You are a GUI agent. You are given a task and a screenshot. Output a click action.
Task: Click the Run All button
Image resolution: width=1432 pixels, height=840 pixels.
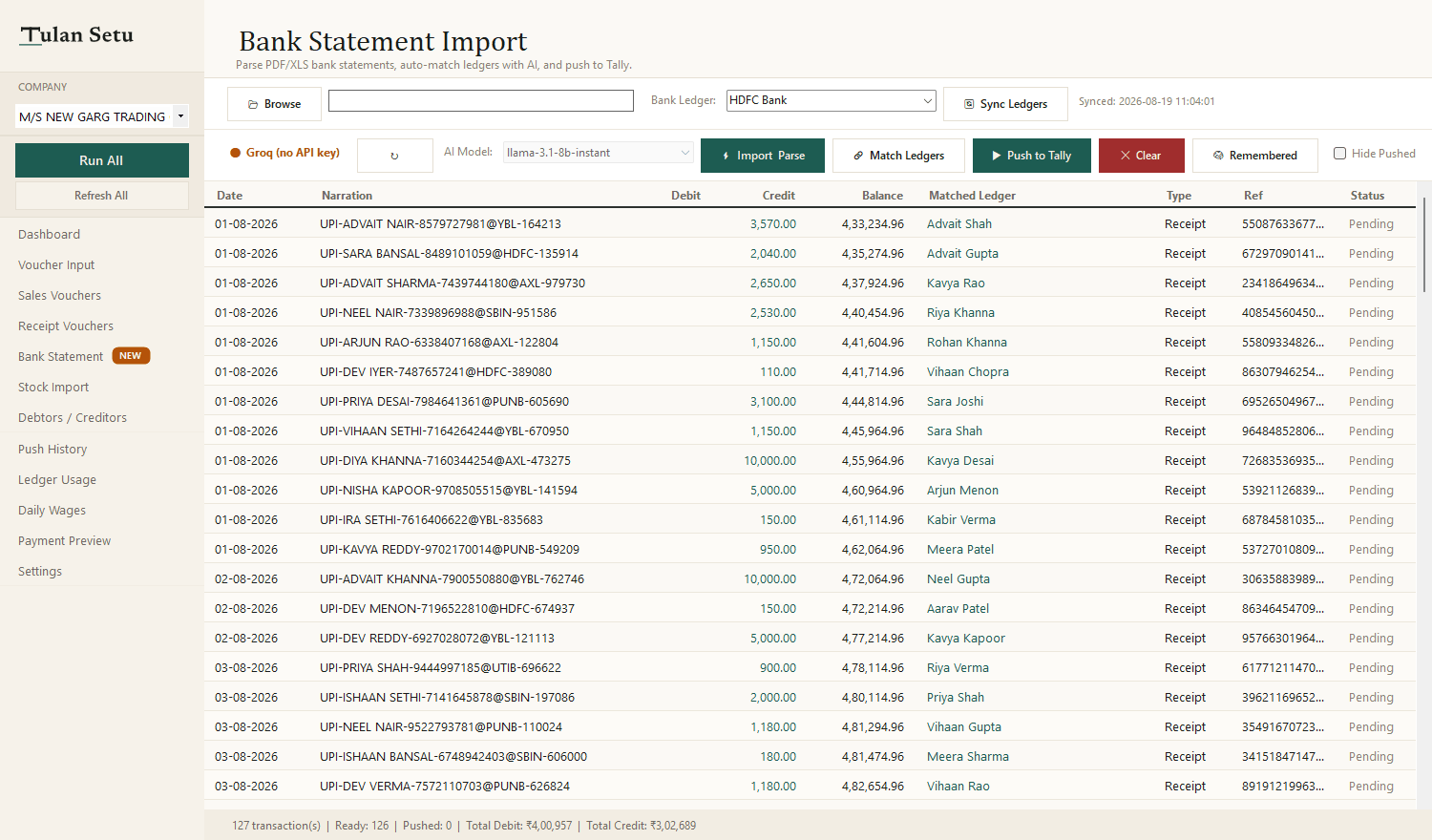(102, 160)
